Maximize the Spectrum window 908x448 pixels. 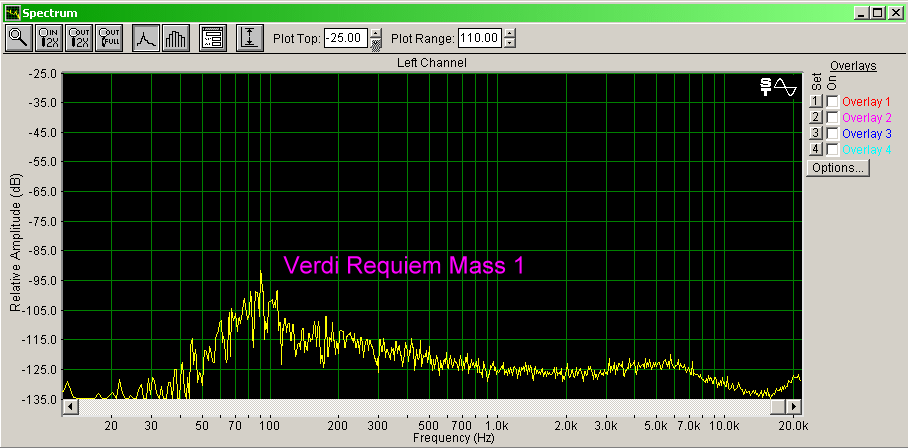(877, 13)
